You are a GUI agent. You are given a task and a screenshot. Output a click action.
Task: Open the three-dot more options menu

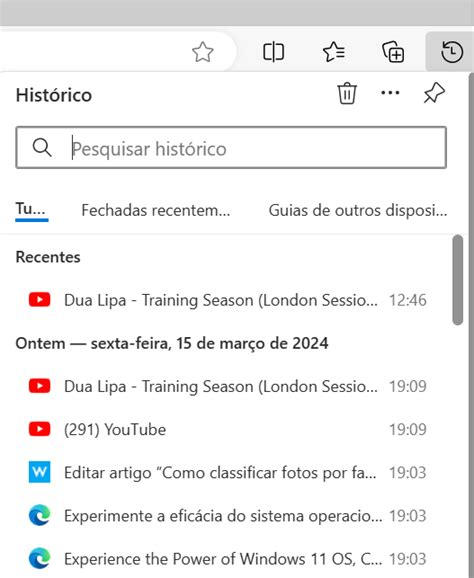pos(390,93)
